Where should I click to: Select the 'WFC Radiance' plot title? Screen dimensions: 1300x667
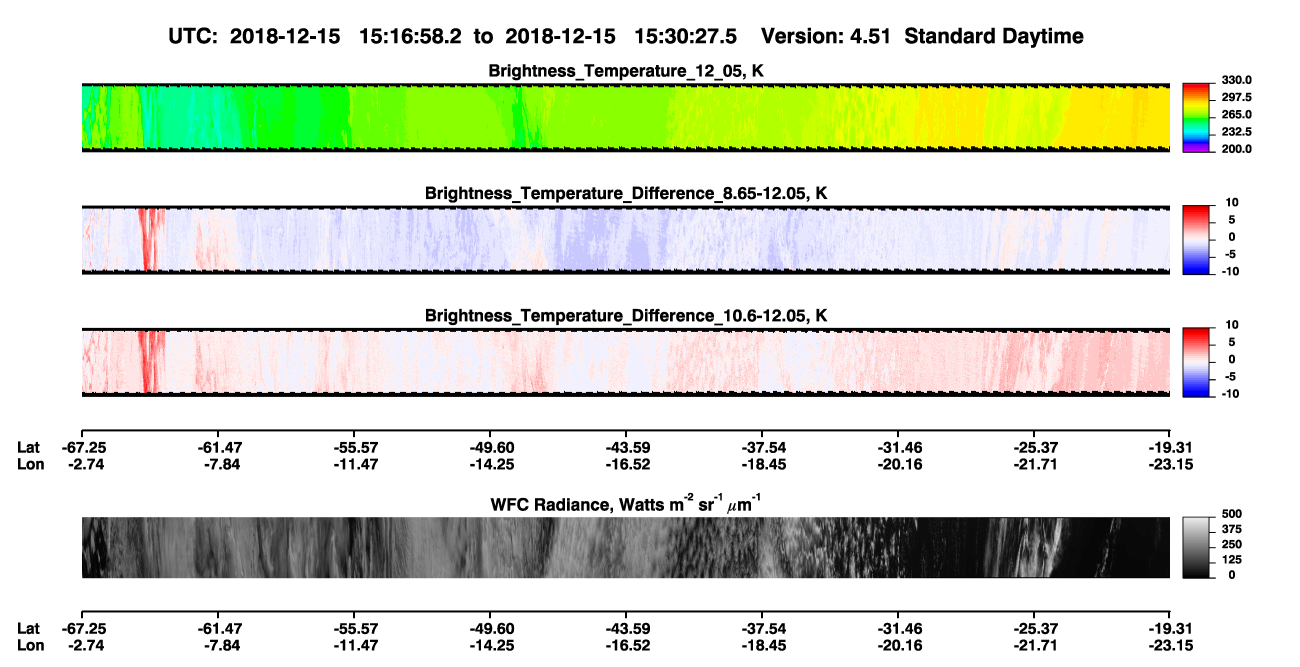[626, 503]
